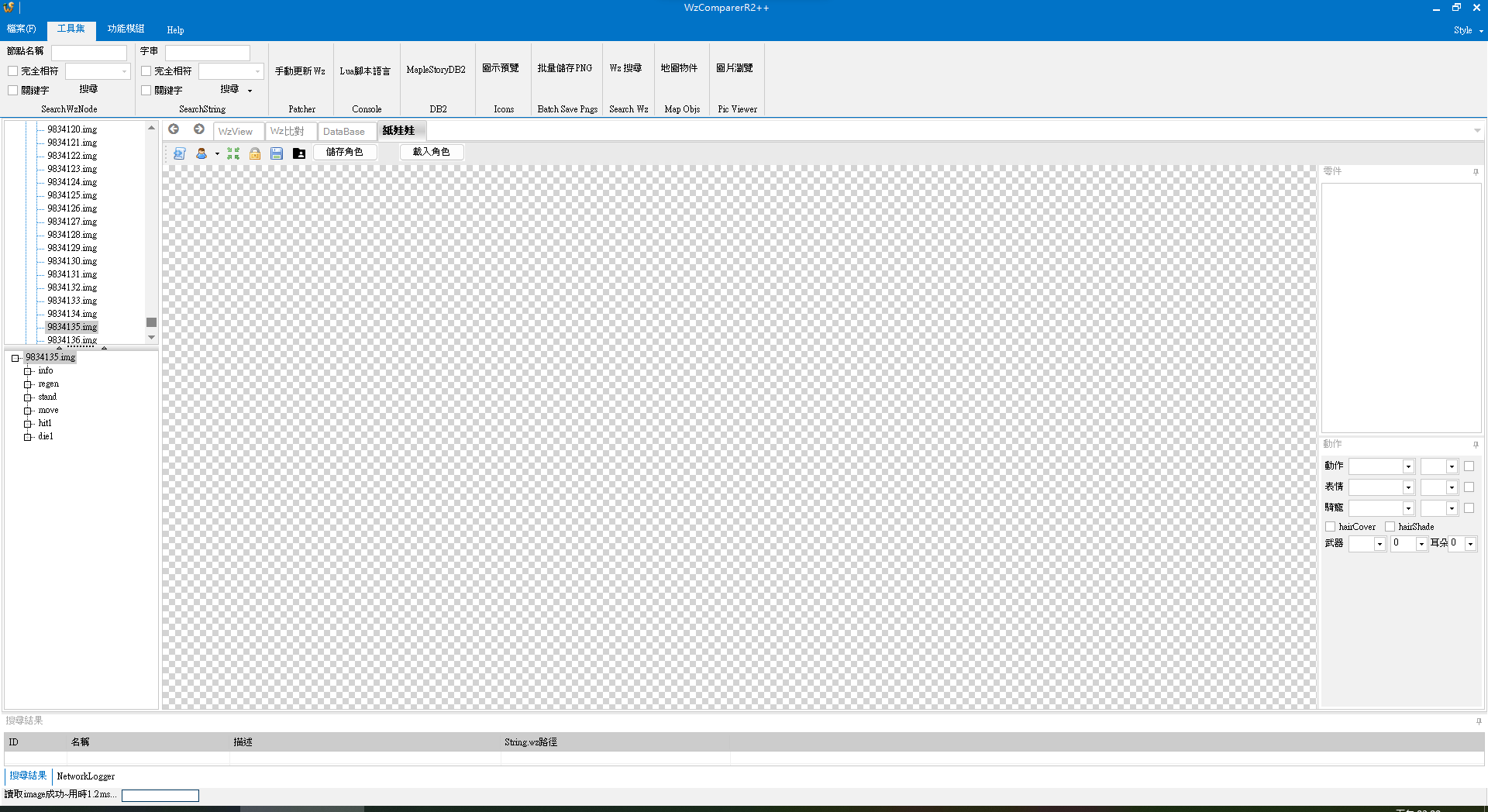This screenshot has height=812, width=1488.
Task: Open the 批量儲存PNG tool
Action: tap(565, 68)
